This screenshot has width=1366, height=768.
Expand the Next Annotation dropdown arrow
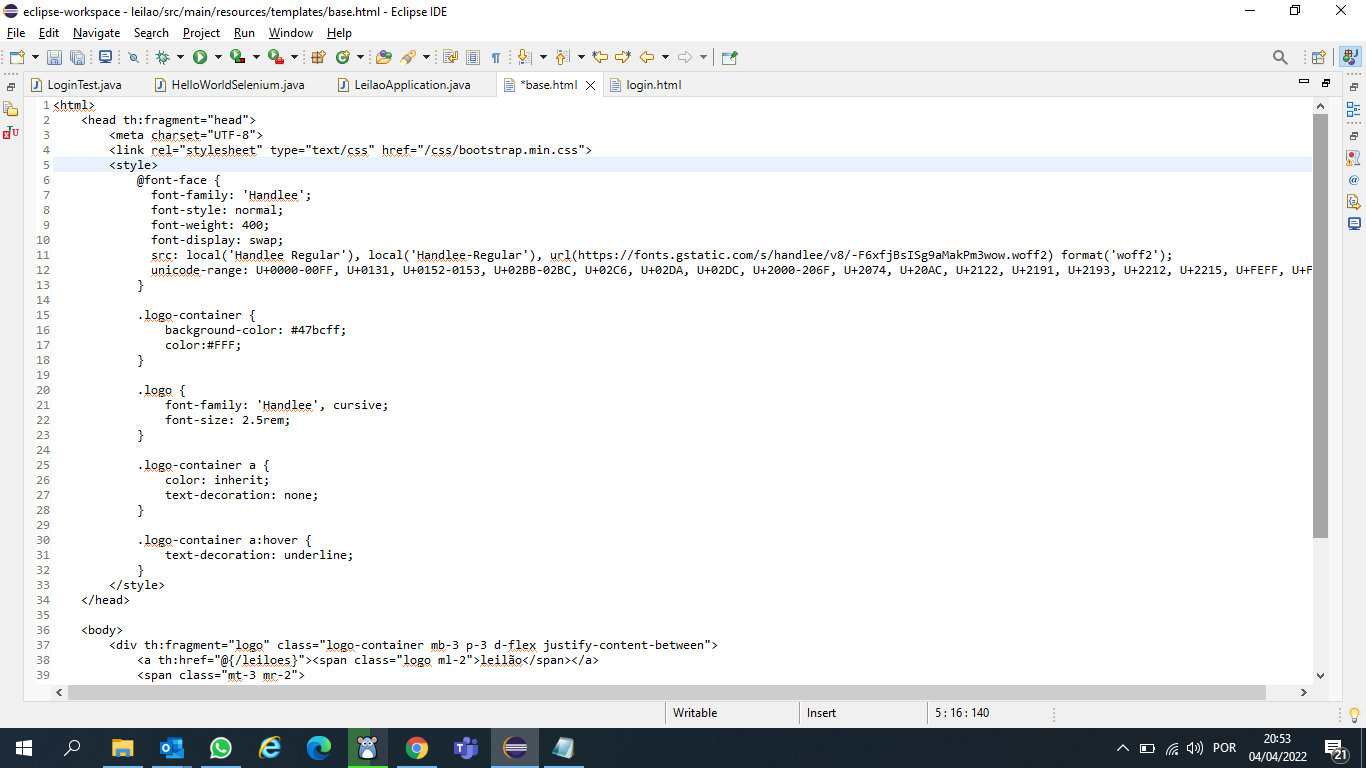click(x=543, y=57)
